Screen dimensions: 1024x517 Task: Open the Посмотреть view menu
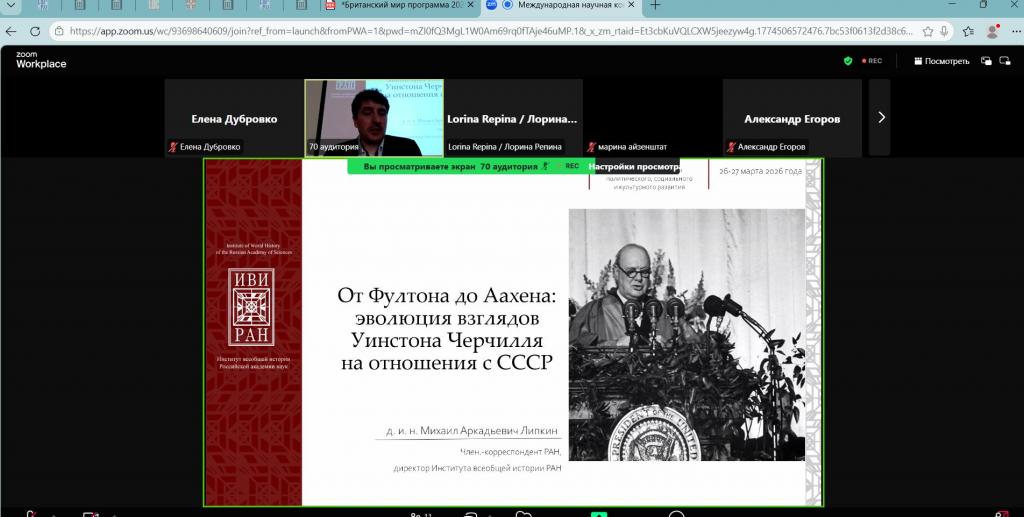pyautogui.click(x=941, y=61)
